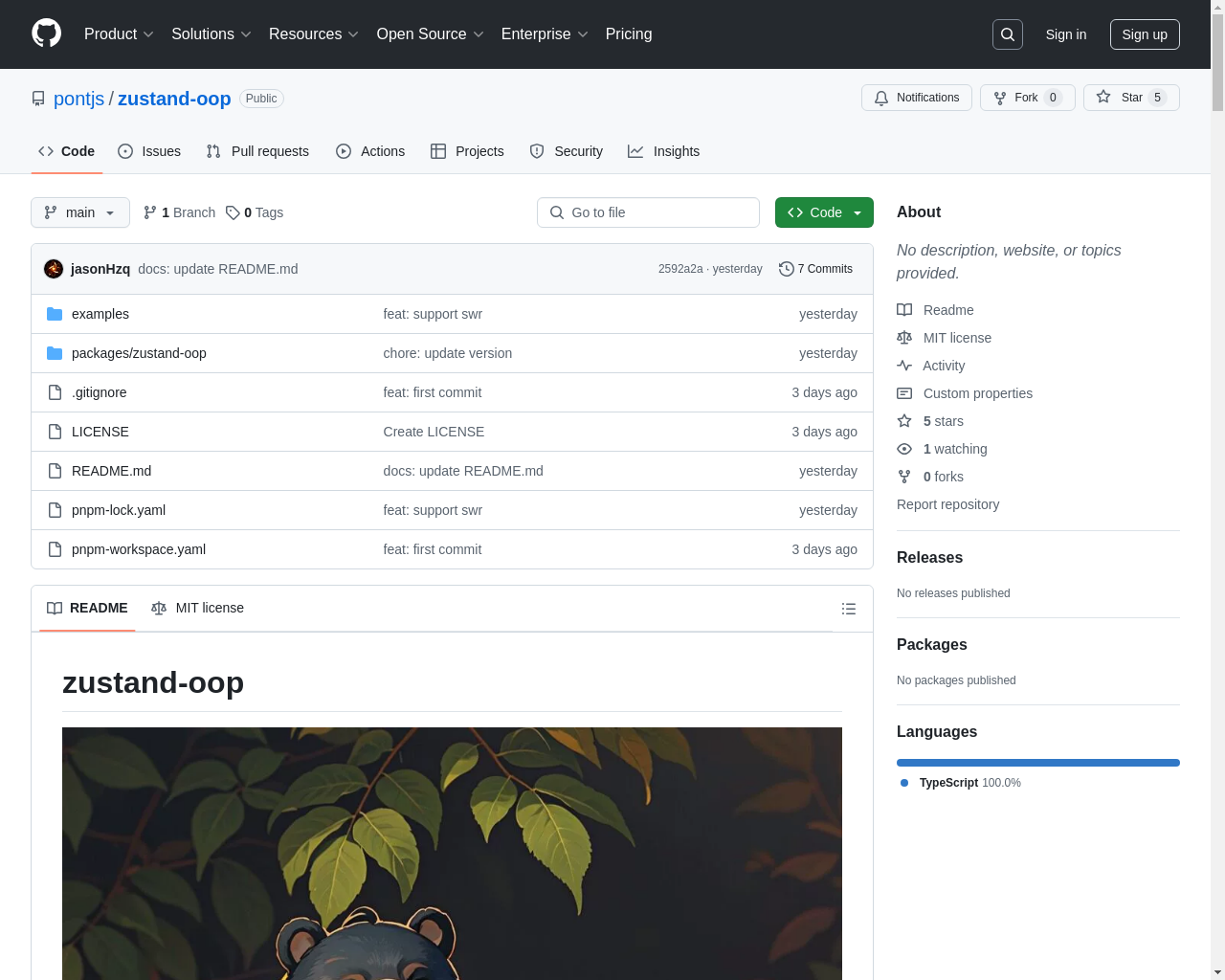1225x980 pixels.
Task: Open the green Code dropdown button
Action: pos(824,212)
